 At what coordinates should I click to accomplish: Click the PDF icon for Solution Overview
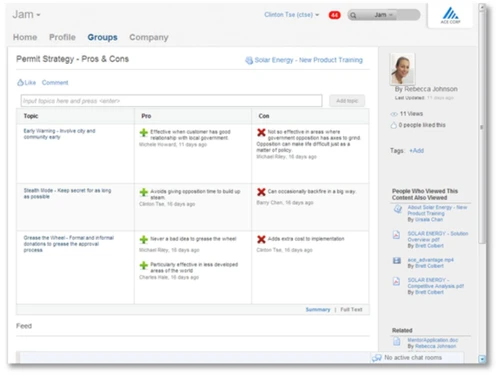pyautogui.click(x=396, y=235)
